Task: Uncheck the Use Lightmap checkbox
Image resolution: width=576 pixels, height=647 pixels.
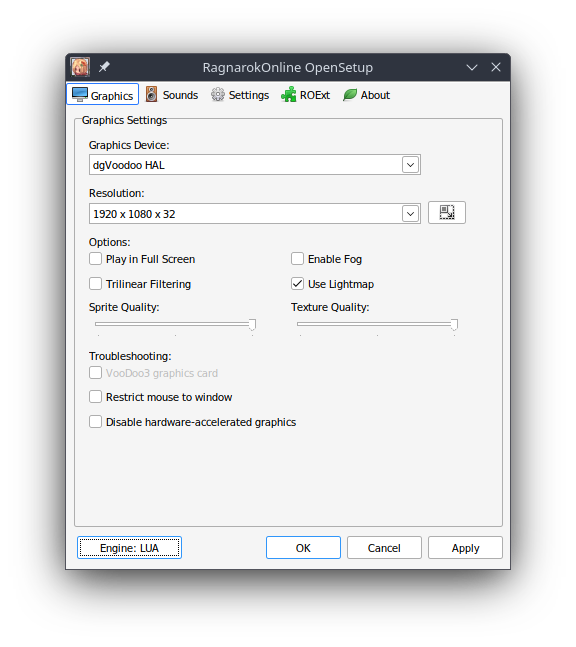Action: [297, 284]
